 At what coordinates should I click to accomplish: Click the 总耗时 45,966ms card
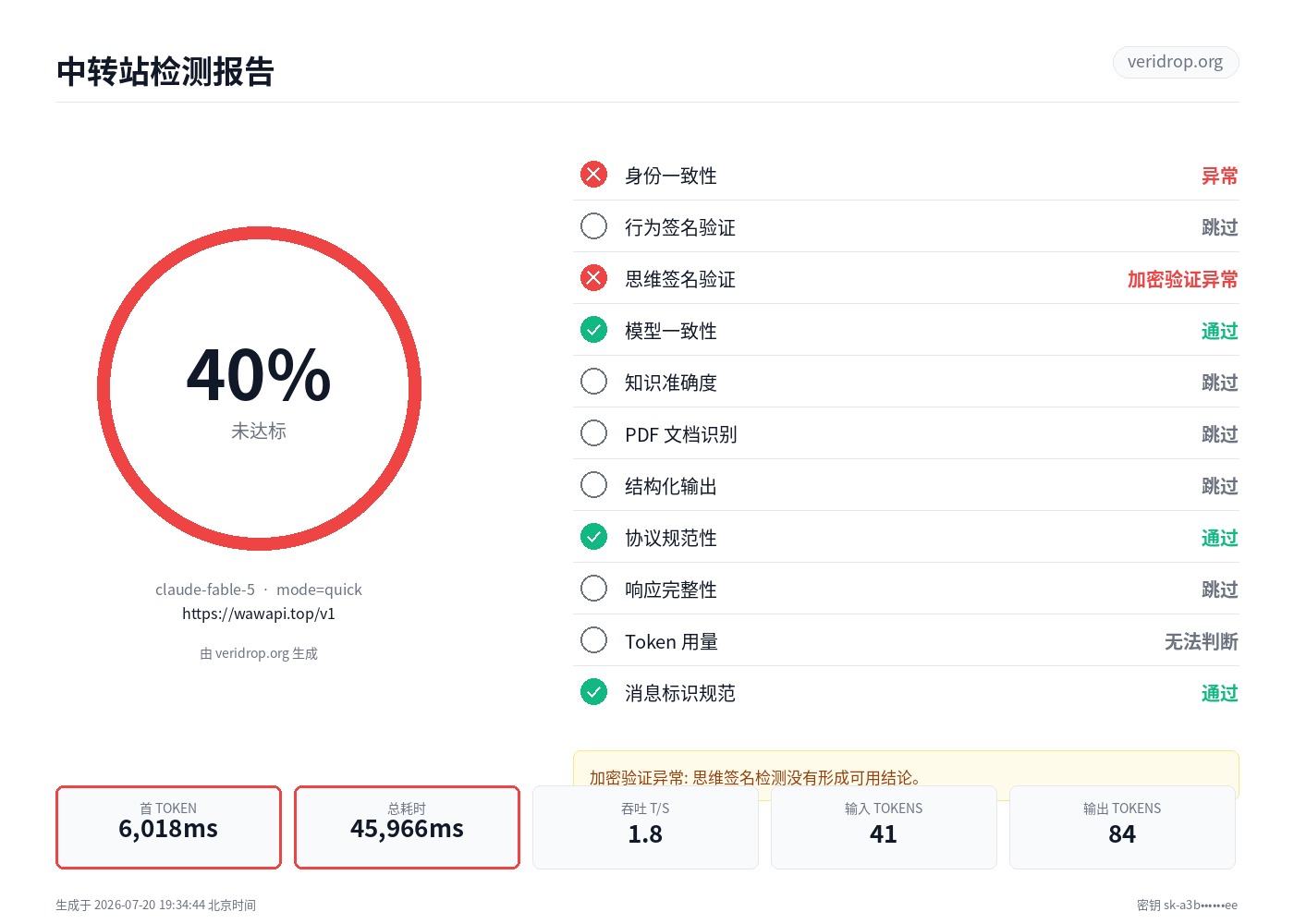pos(407,827)
